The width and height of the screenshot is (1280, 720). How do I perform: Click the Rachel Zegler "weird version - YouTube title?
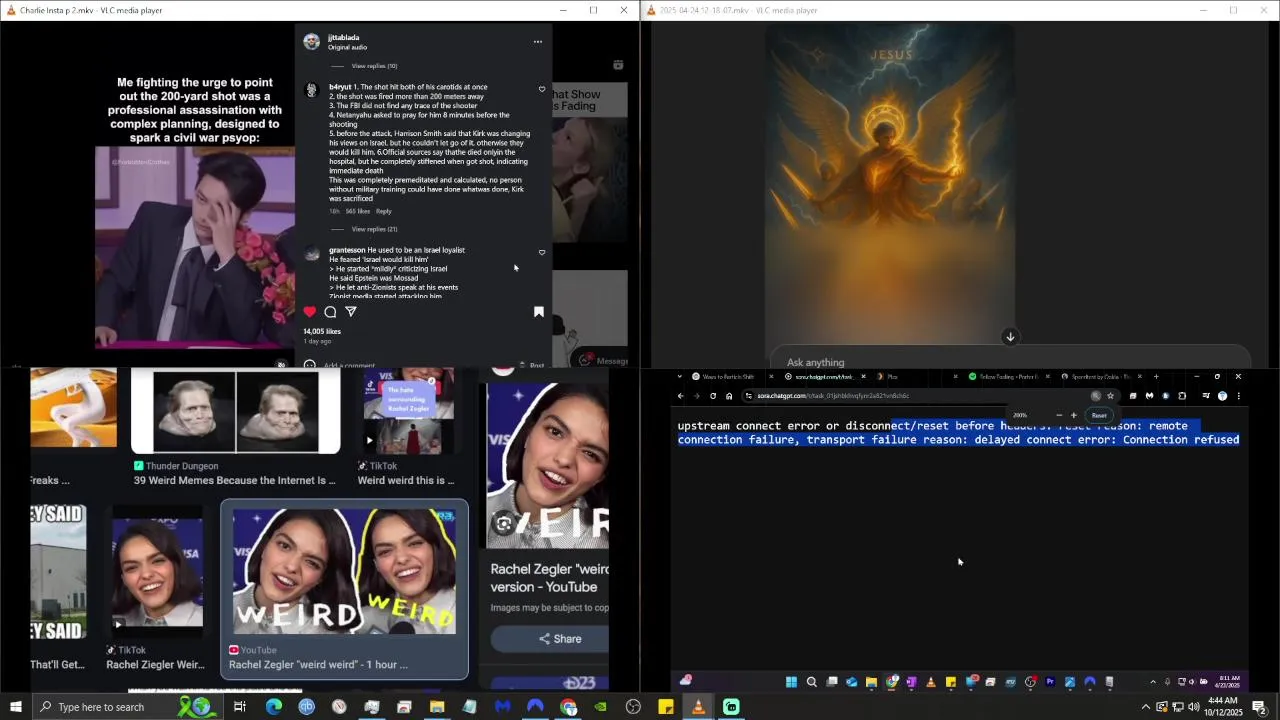click(x=549, y=578)
